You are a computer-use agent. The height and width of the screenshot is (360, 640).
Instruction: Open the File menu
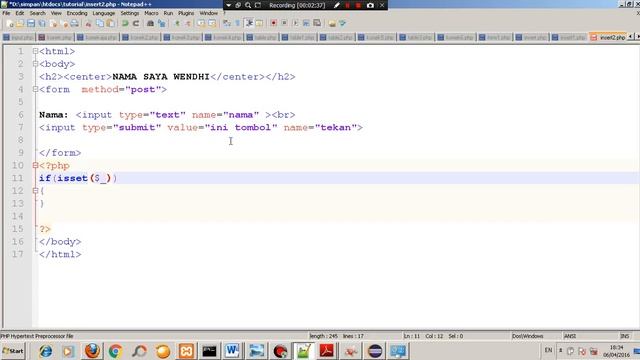click(6, 13)
